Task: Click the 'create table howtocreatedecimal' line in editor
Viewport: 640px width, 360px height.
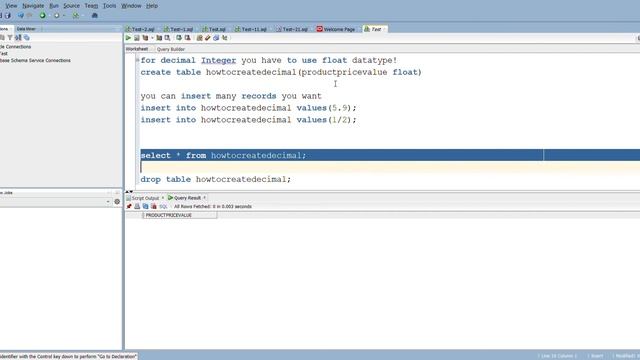Action: point(281,72)
